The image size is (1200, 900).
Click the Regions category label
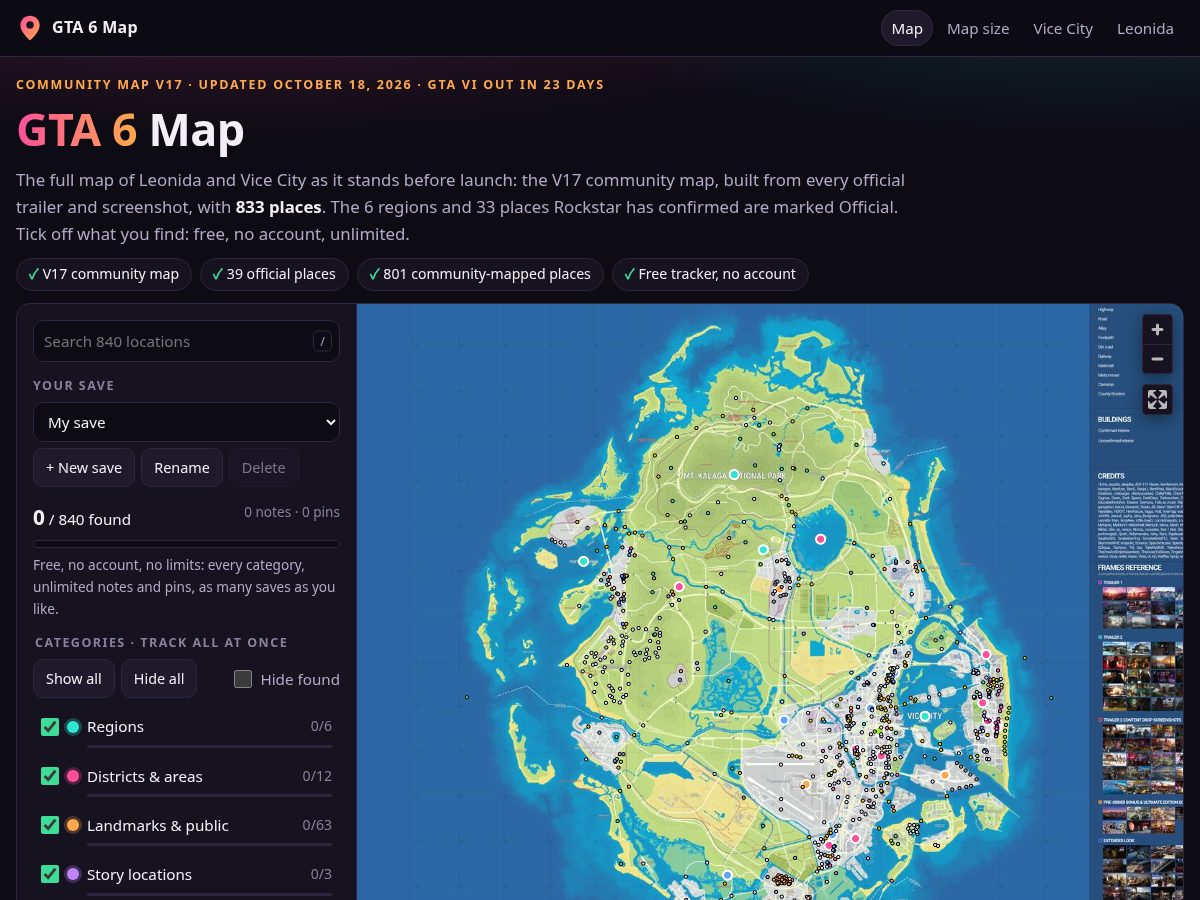pyautogui.click(x=115, y=727)
